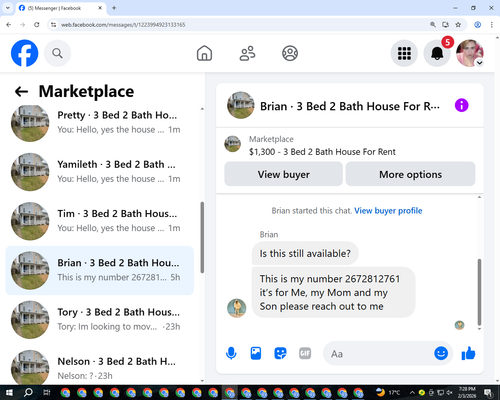The height and width of the screenshot is (400, 500).
Task: Open a new browser tab
Action: (x=114, y=8)
